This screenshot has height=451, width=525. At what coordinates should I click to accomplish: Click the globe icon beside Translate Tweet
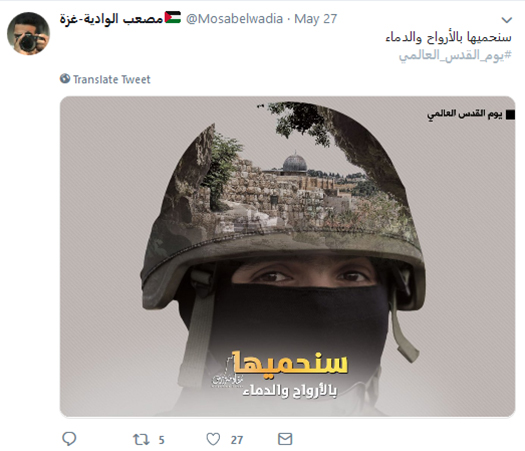pyautogui.click(x=65, y=79)
